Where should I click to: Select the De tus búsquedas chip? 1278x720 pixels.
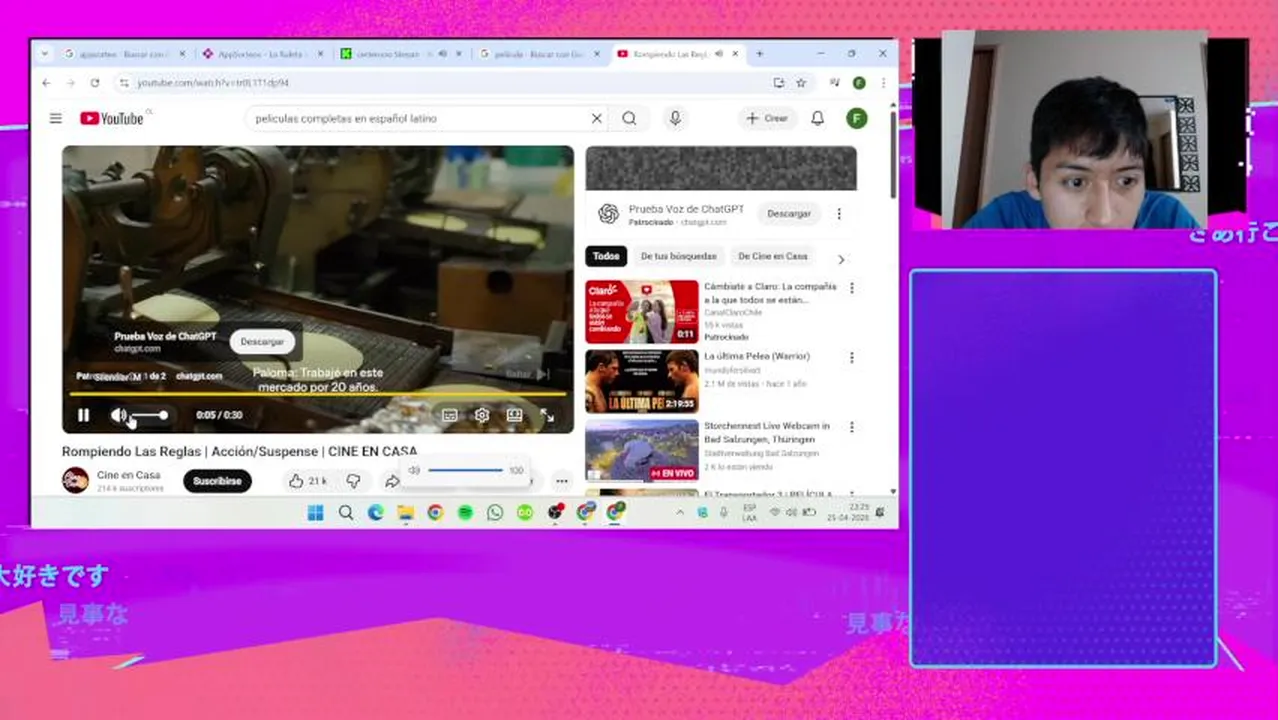click(679, 256)
